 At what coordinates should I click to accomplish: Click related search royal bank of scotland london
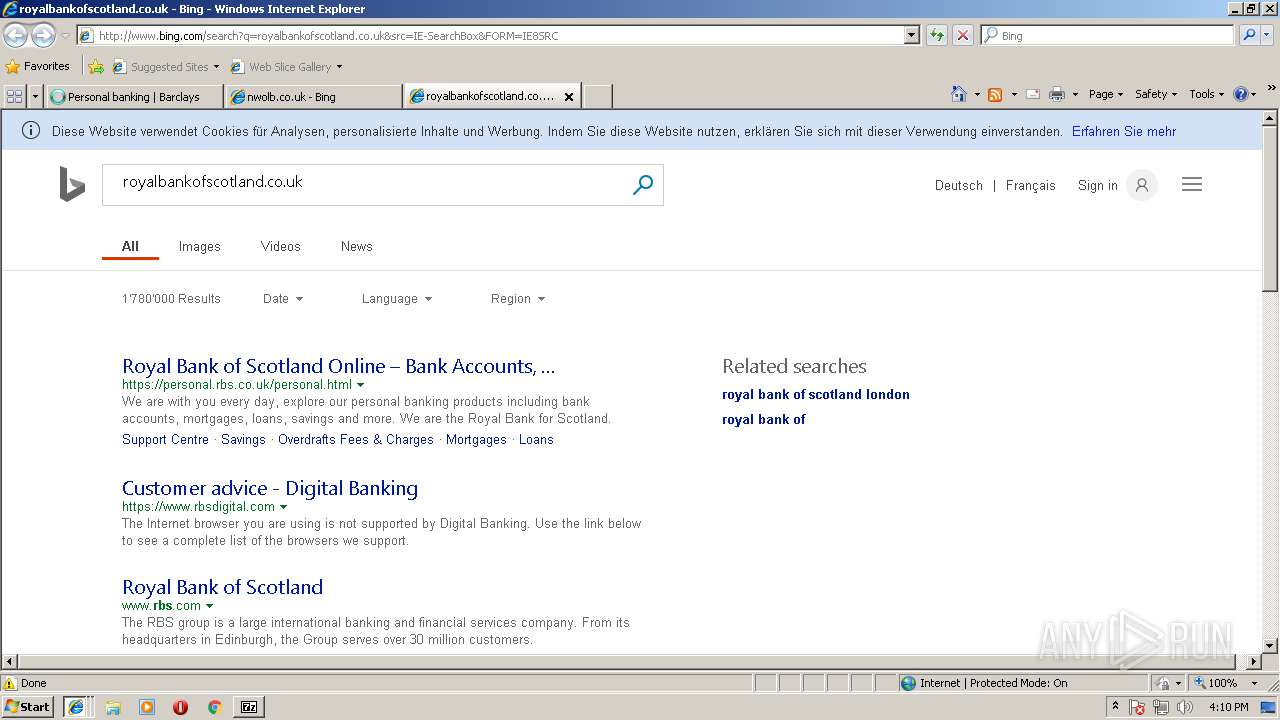coord(816,395)
